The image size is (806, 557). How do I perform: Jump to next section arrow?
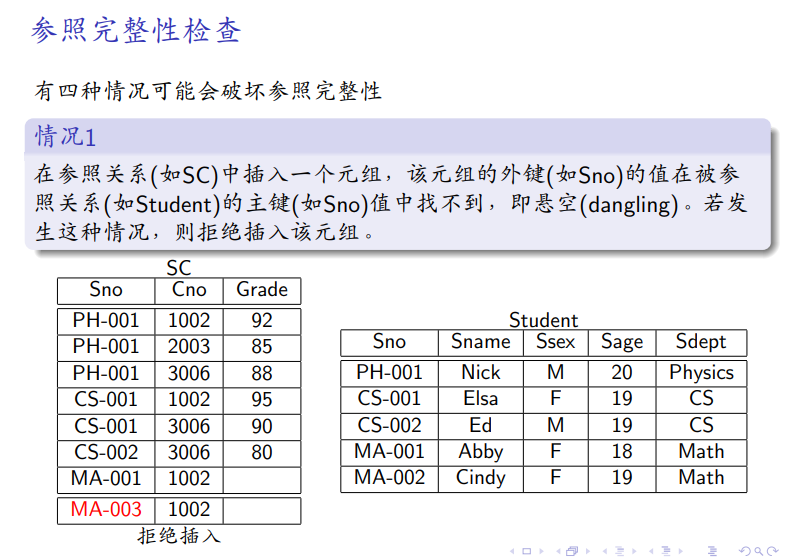(678, 550)
